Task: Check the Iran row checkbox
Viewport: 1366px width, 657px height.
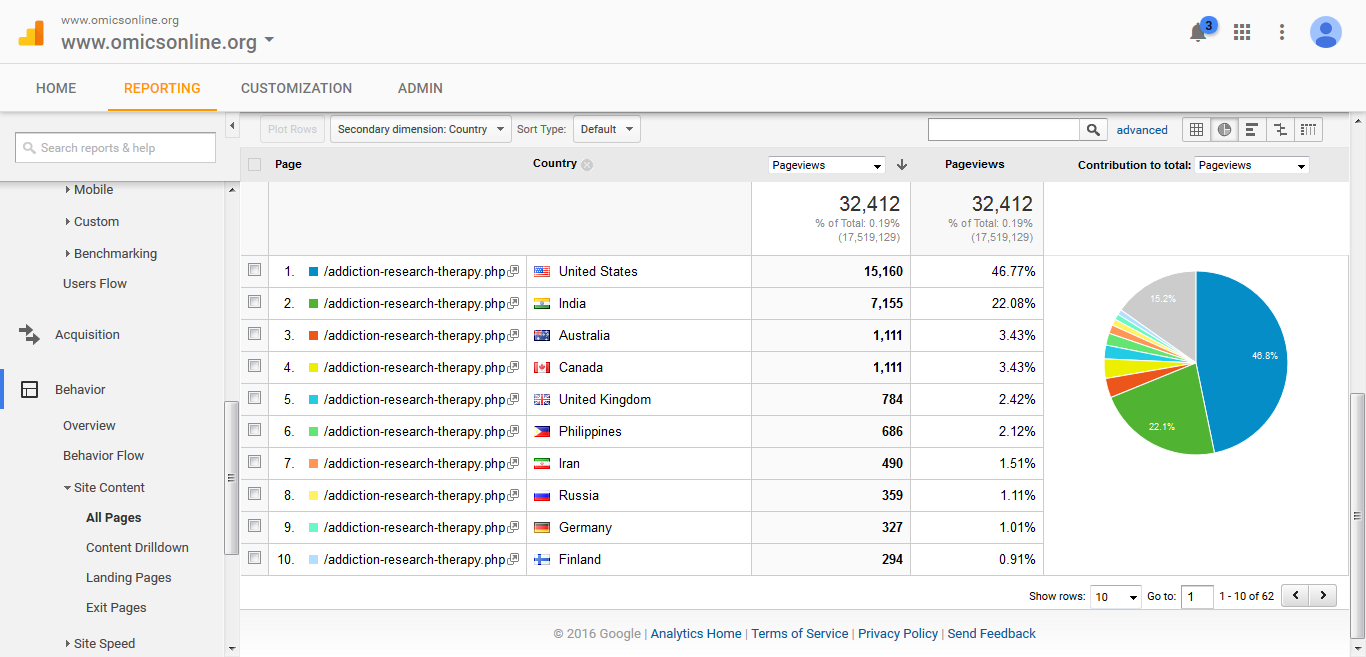Action: click(x=254, y=462)
